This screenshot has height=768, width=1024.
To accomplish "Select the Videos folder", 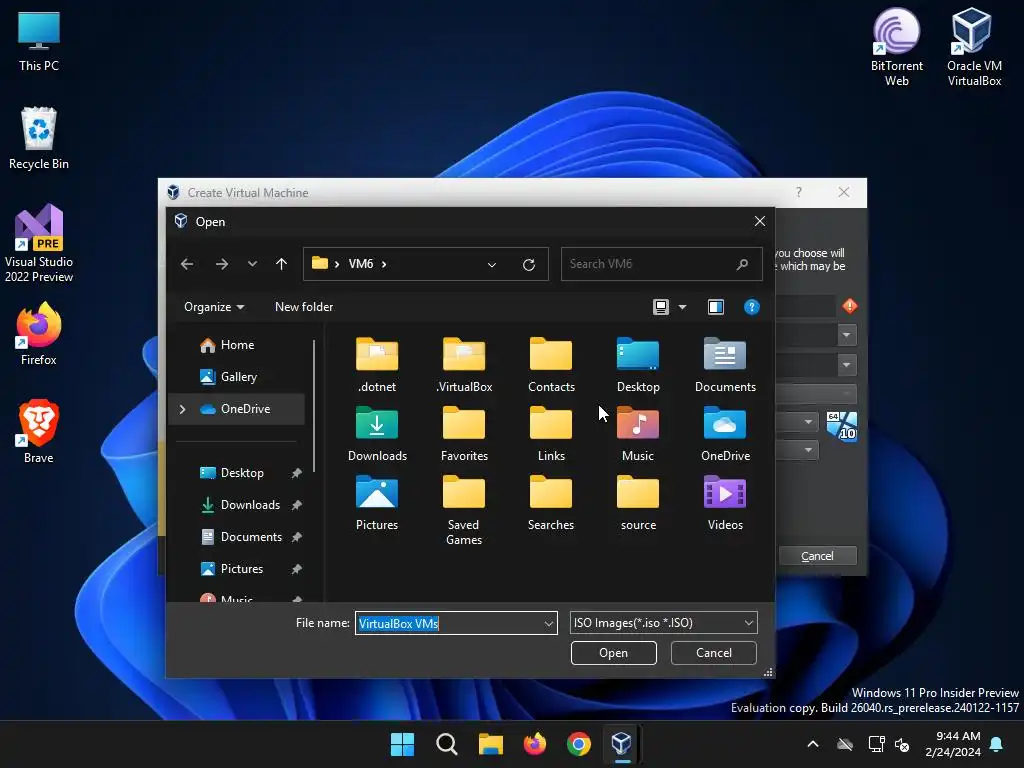I will click(725, 504).
